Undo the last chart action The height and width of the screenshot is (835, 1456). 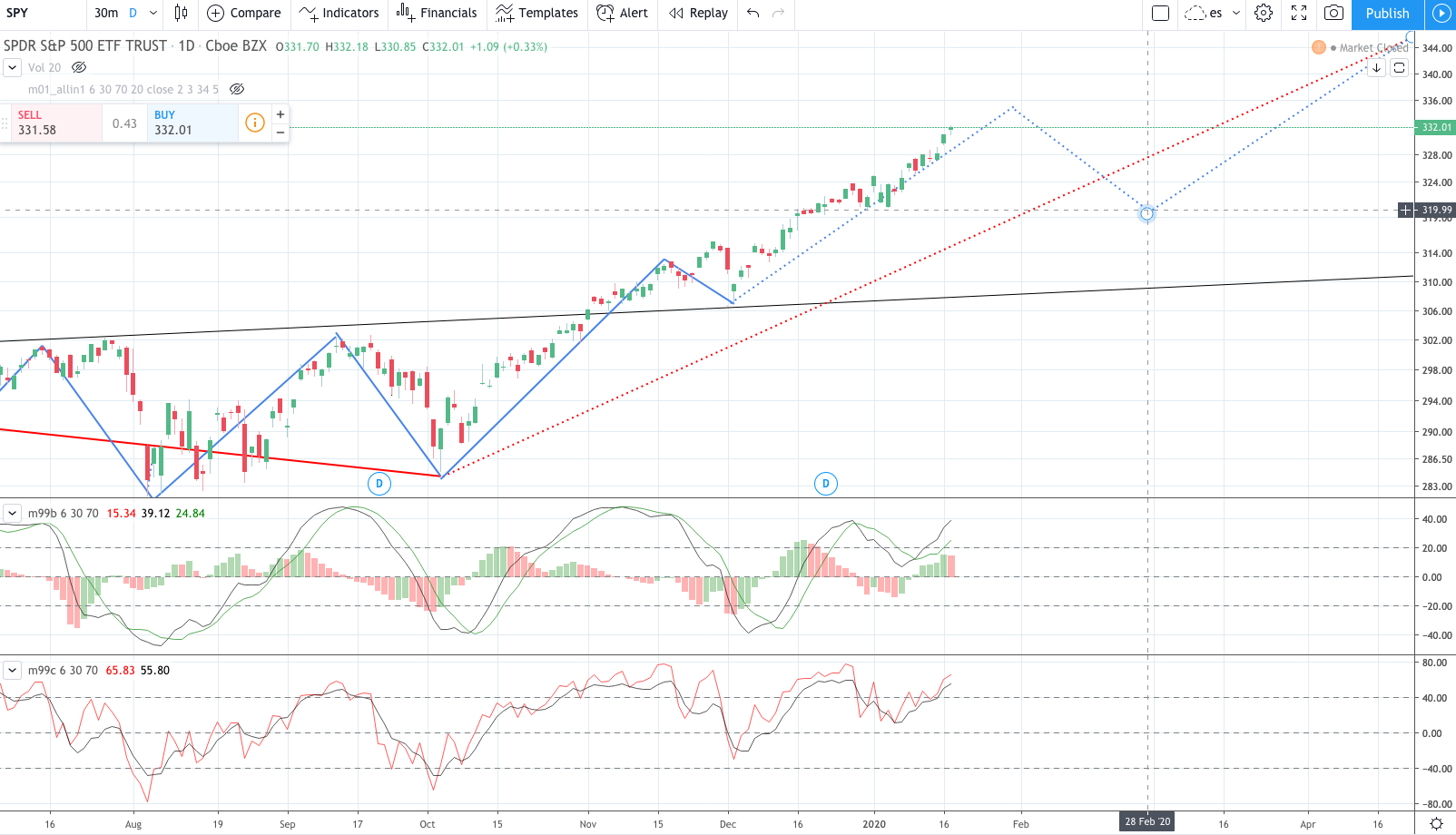click(x=753, y=13)
